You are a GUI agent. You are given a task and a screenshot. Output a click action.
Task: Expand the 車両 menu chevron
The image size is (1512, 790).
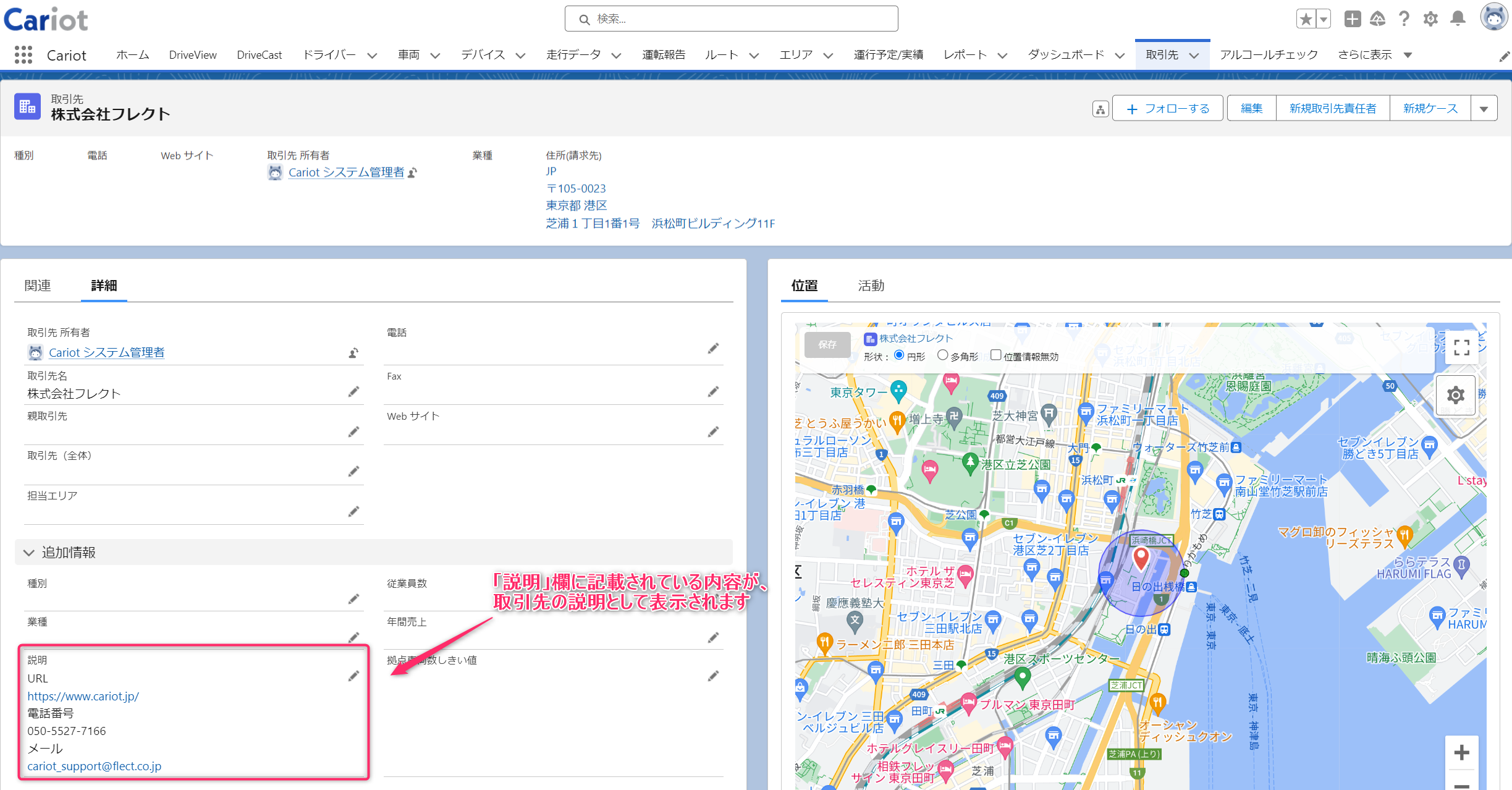(435, 56)
